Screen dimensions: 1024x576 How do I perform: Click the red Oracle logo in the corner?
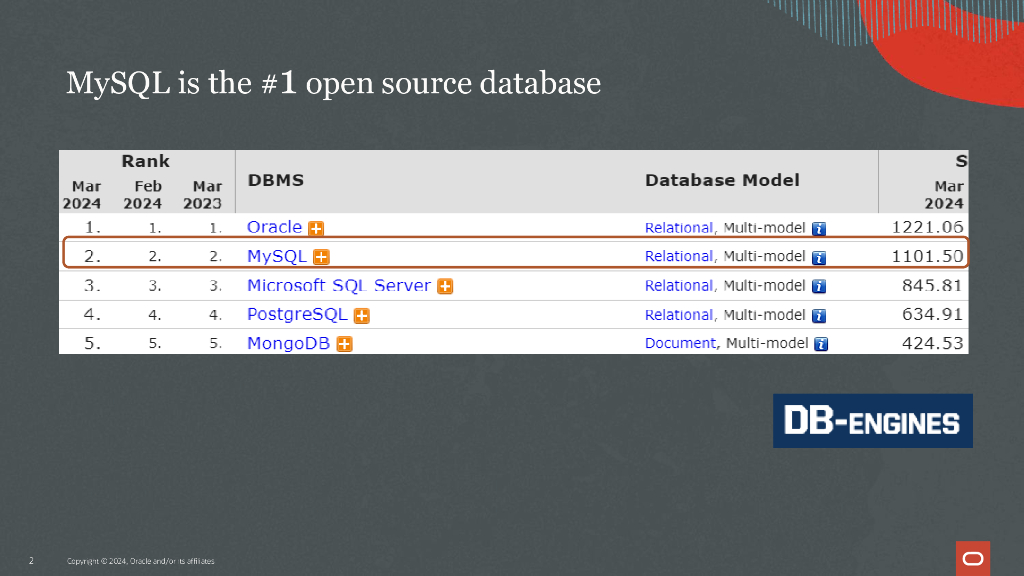click(x=972, y=557)
